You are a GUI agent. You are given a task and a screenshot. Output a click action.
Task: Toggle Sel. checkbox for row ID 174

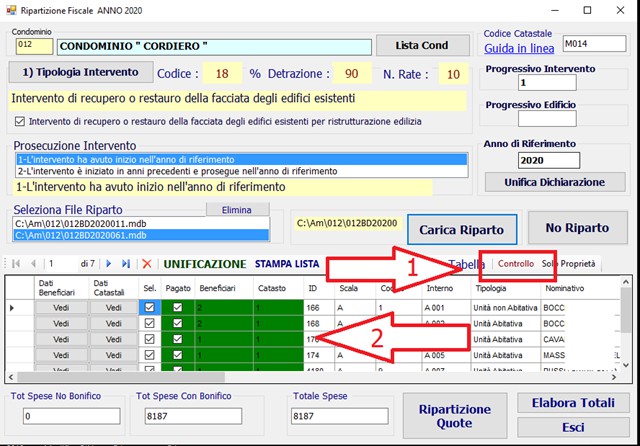click(x=150, y=355)
